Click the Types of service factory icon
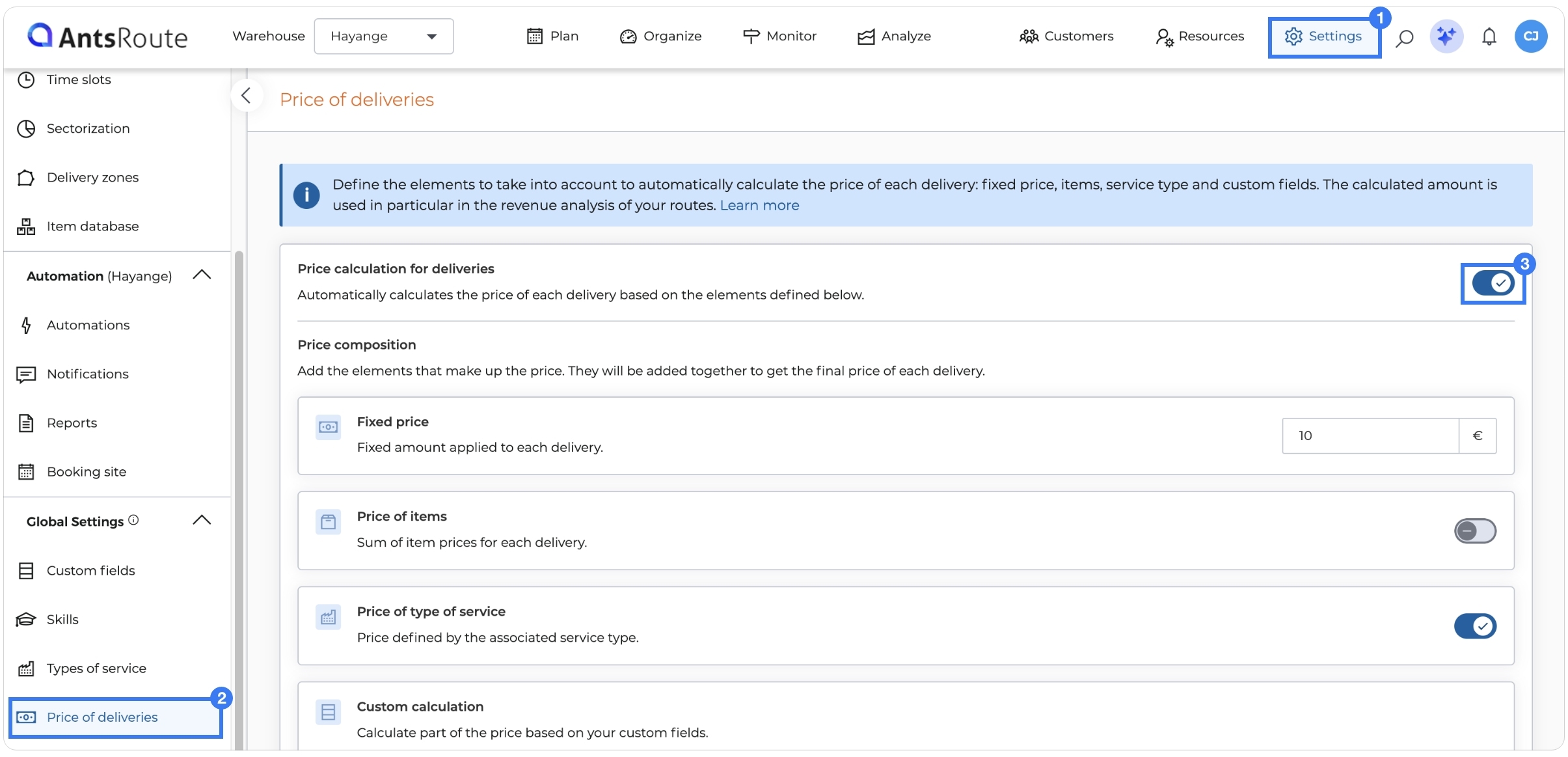 (x=25, y=668)
